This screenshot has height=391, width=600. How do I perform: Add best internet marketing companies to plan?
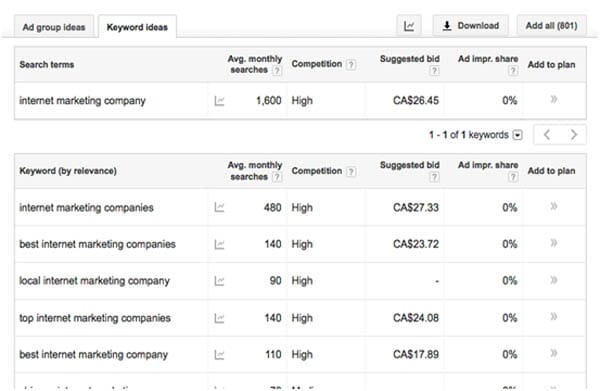[x=553, y=243]
